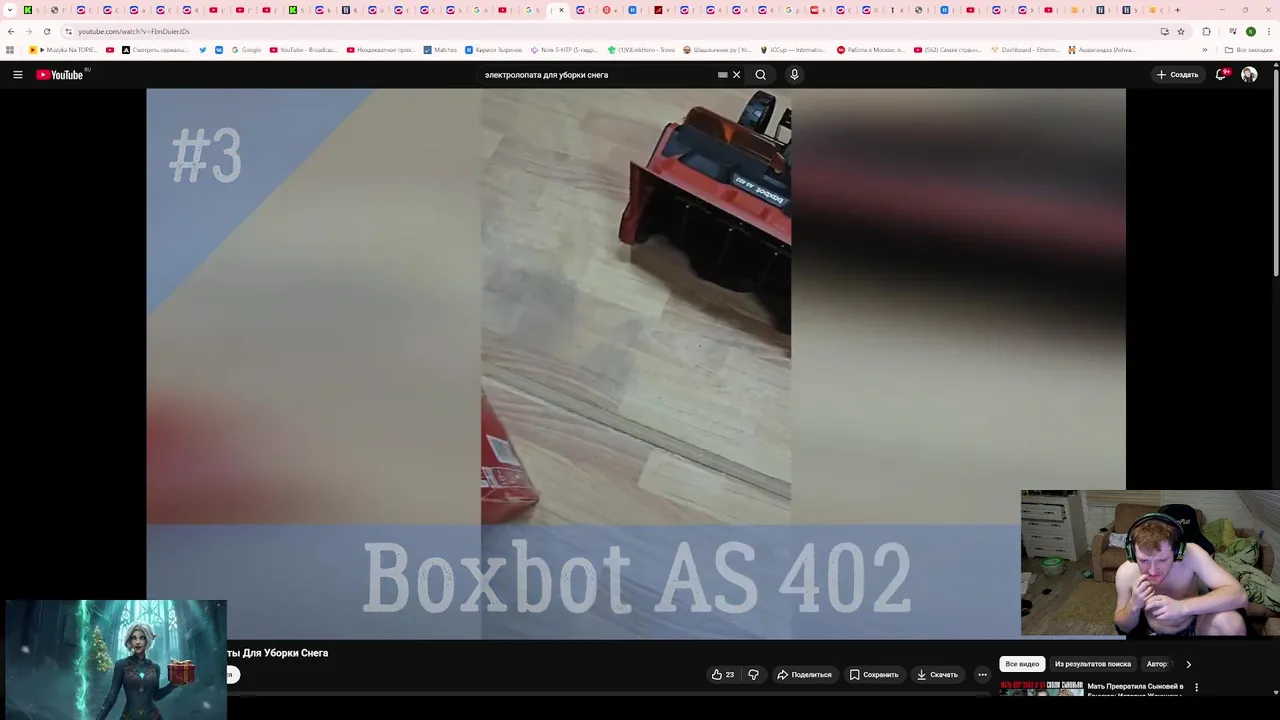Open the Кирилл Зырянов bookmark
The width and height of the screenshot is (1280, 720).
click(x=494, y=49)
